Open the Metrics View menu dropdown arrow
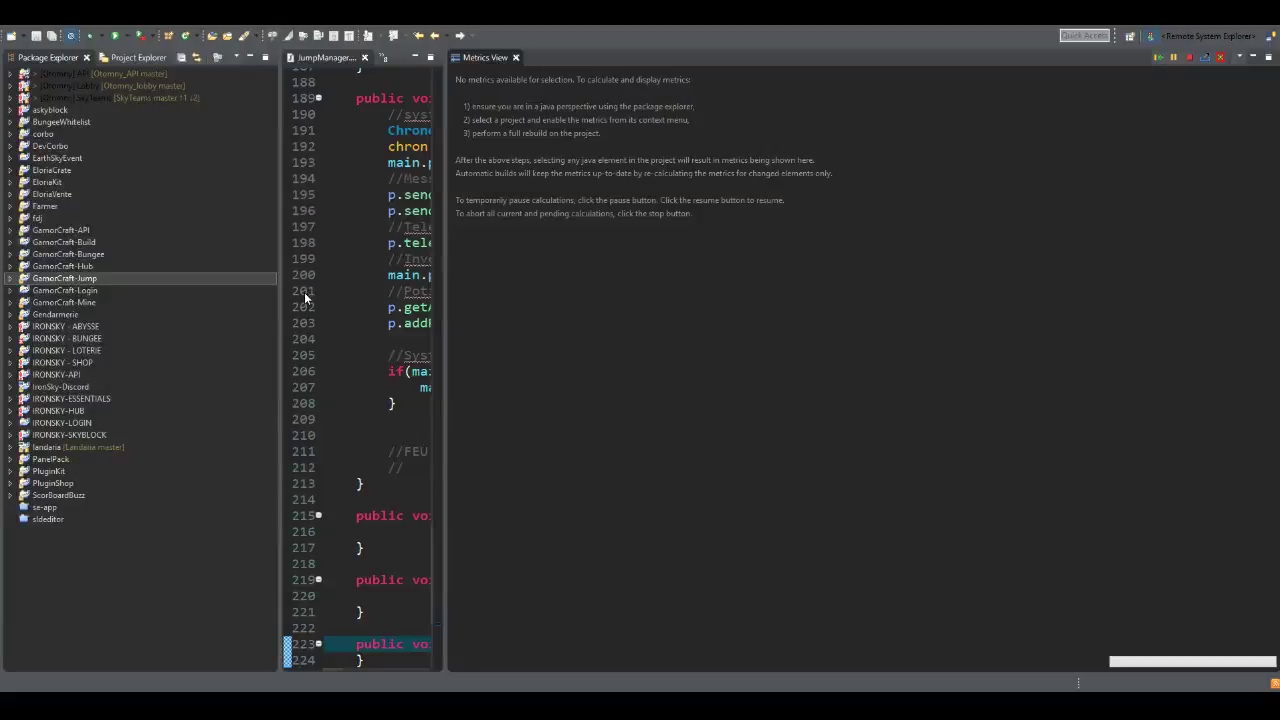Screen dimensions: 1280x720 (x=1240, y=56)
